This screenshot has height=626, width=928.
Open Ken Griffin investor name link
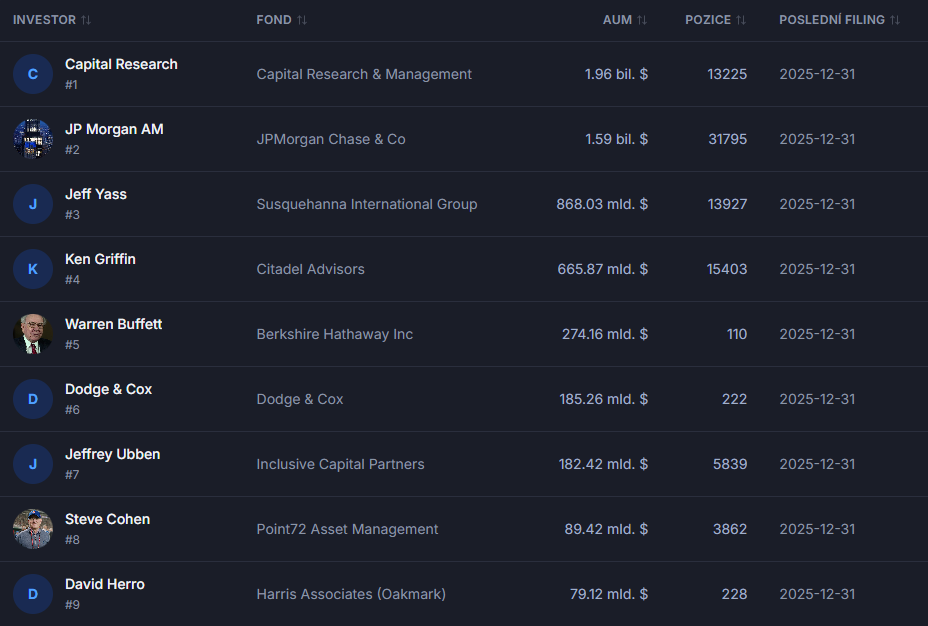tap(100, 259)
